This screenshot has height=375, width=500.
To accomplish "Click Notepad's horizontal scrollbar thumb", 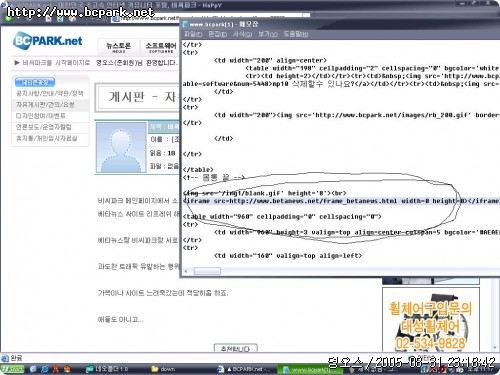I will [207, 271].
